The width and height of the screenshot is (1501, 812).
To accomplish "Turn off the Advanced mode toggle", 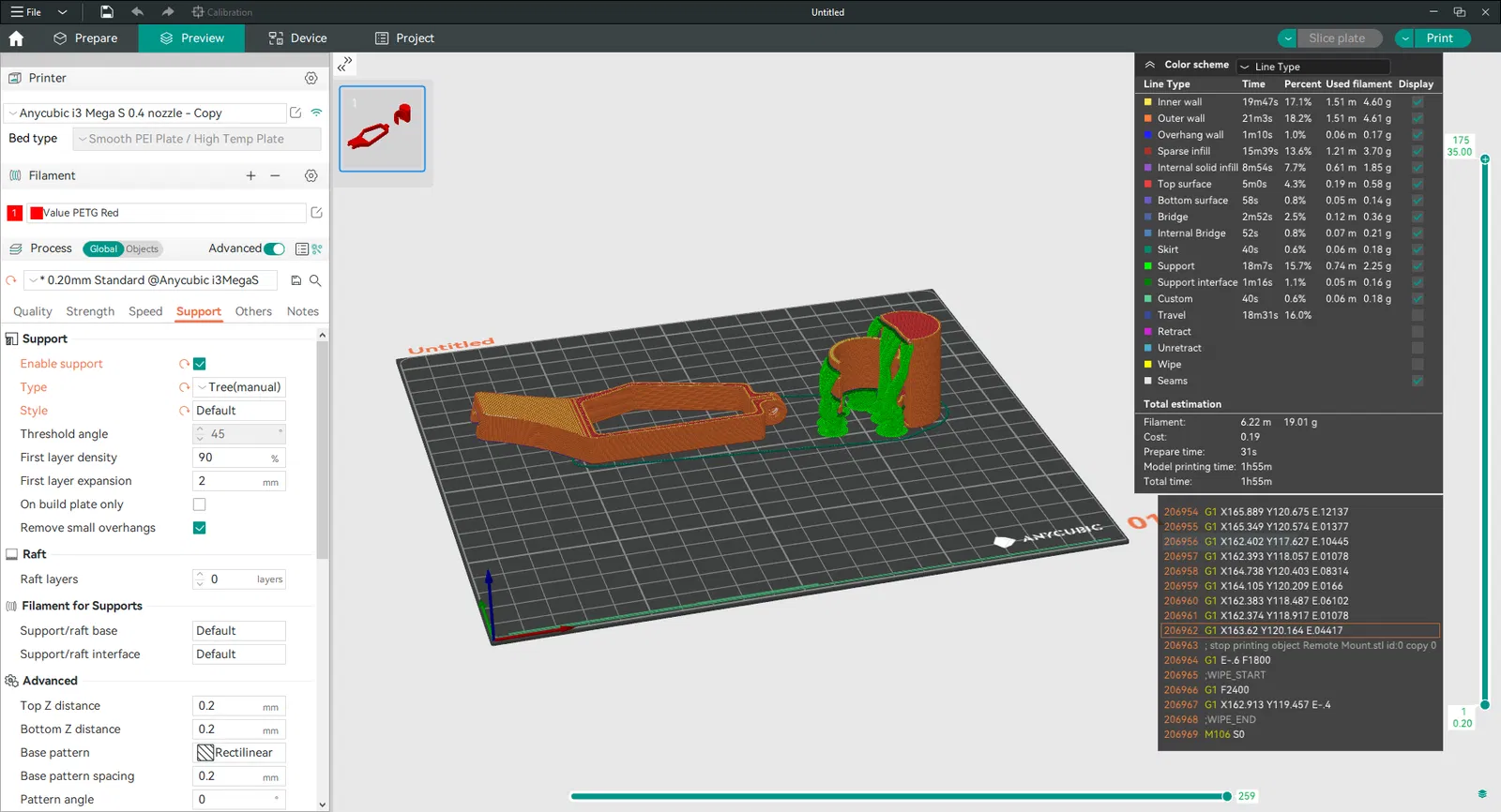I will (x=274, y=248).
